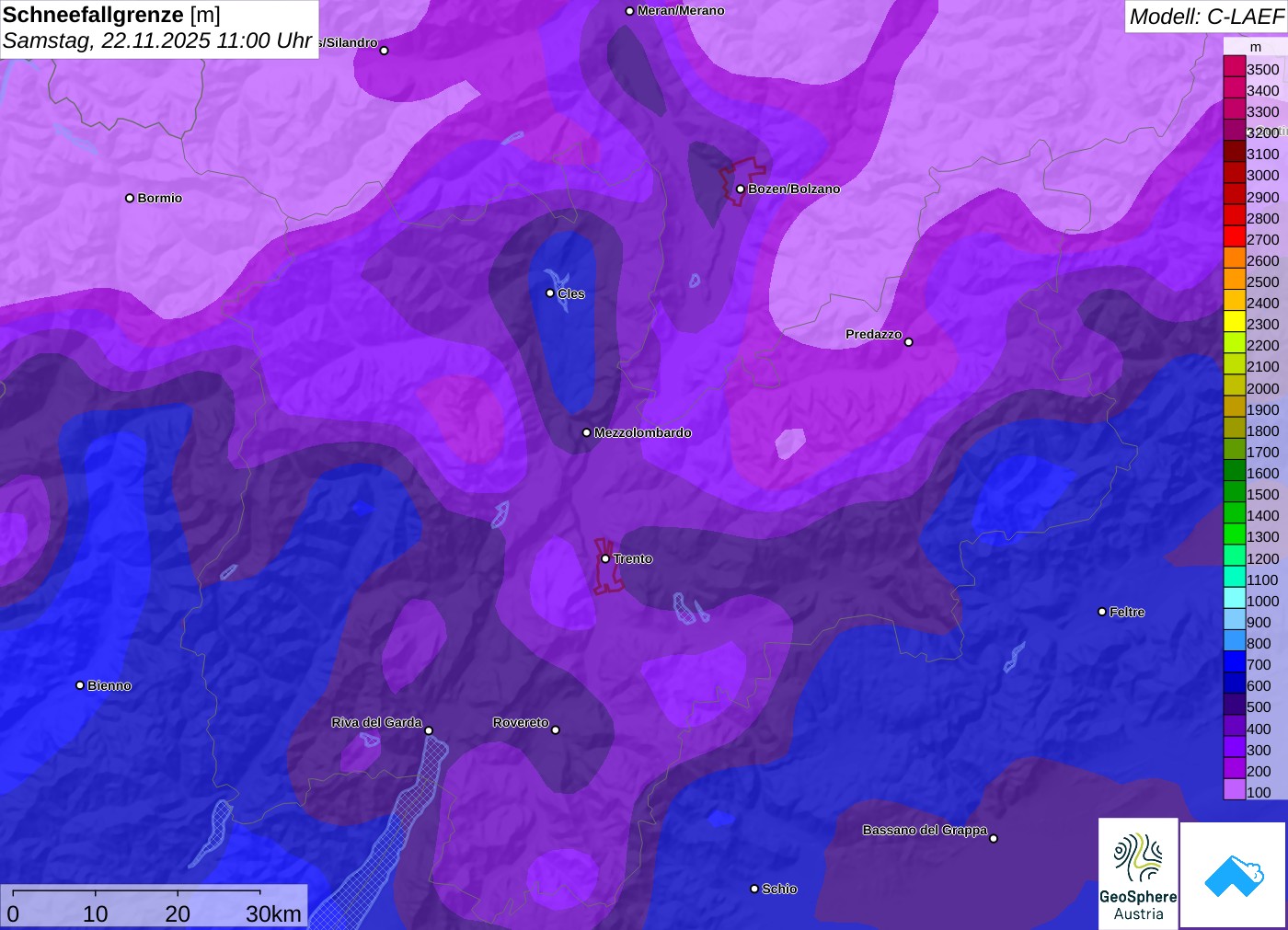Select the Bozen/Bolzano city label
1288x930 pixels.
tap(794, 189)
